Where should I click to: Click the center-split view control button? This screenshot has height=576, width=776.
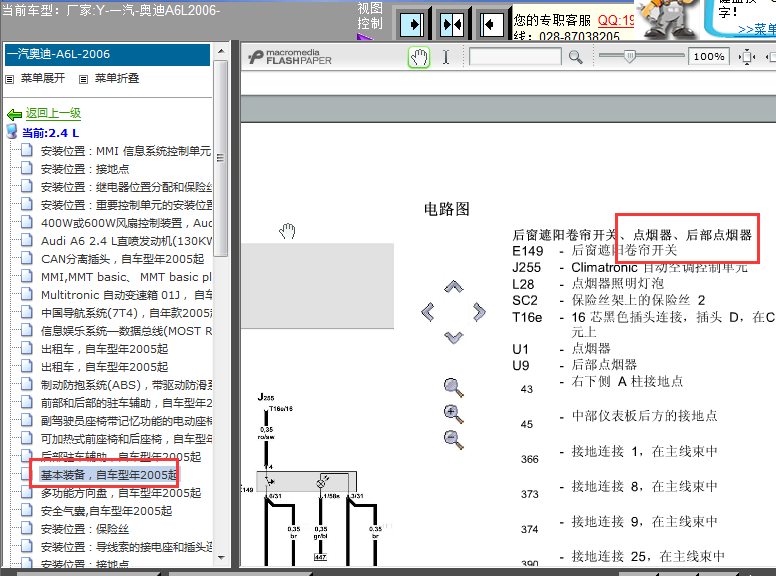tap(452, 24)
